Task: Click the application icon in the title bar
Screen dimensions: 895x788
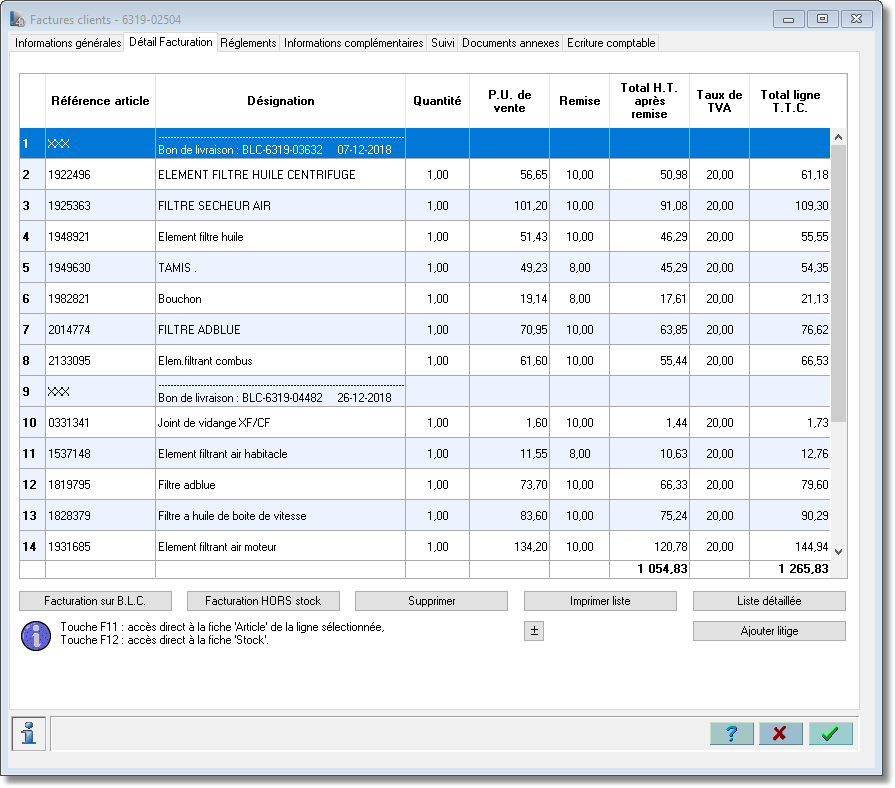Action: point(18,19)
